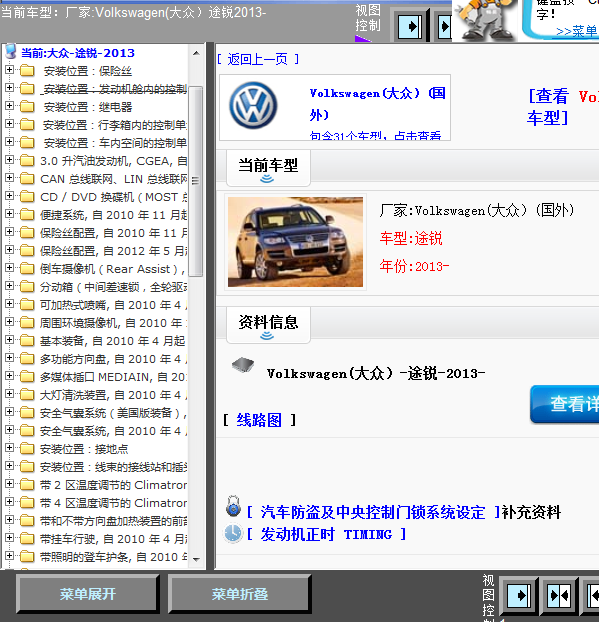Click 车型:途锐 red text
The height and width of the screenshot is (622, 599).
[x=411, y=238]
